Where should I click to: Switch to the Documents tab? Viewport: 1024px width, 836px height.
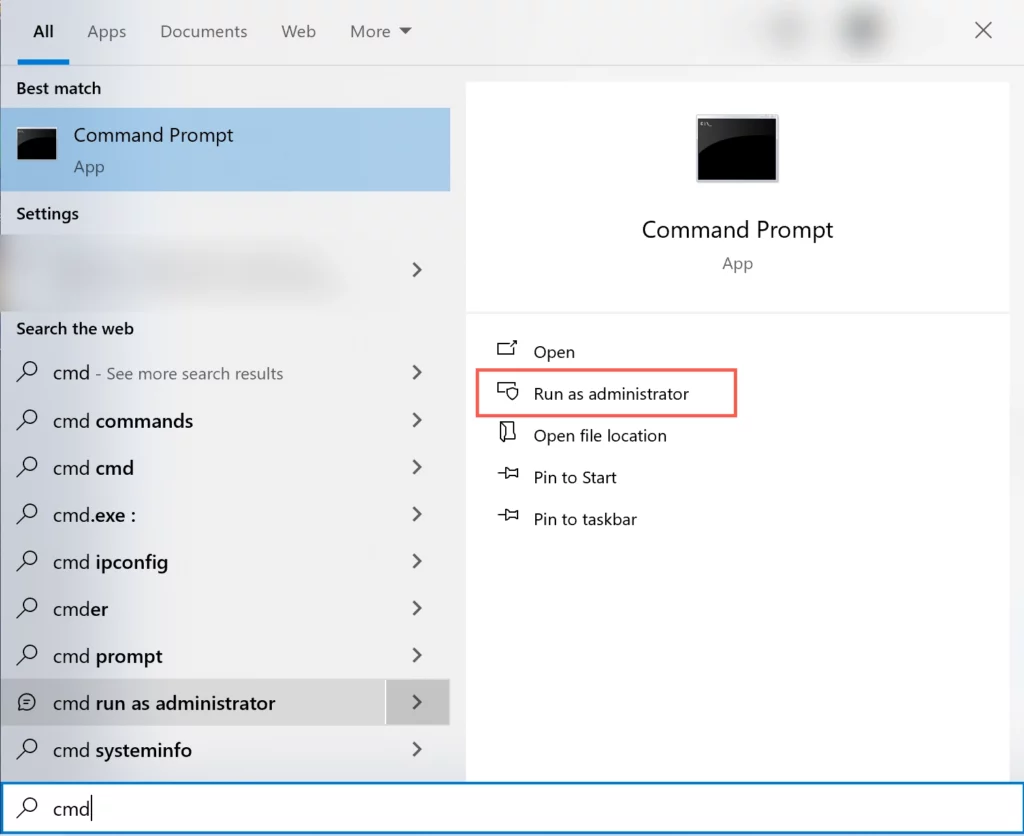(203, 31)
